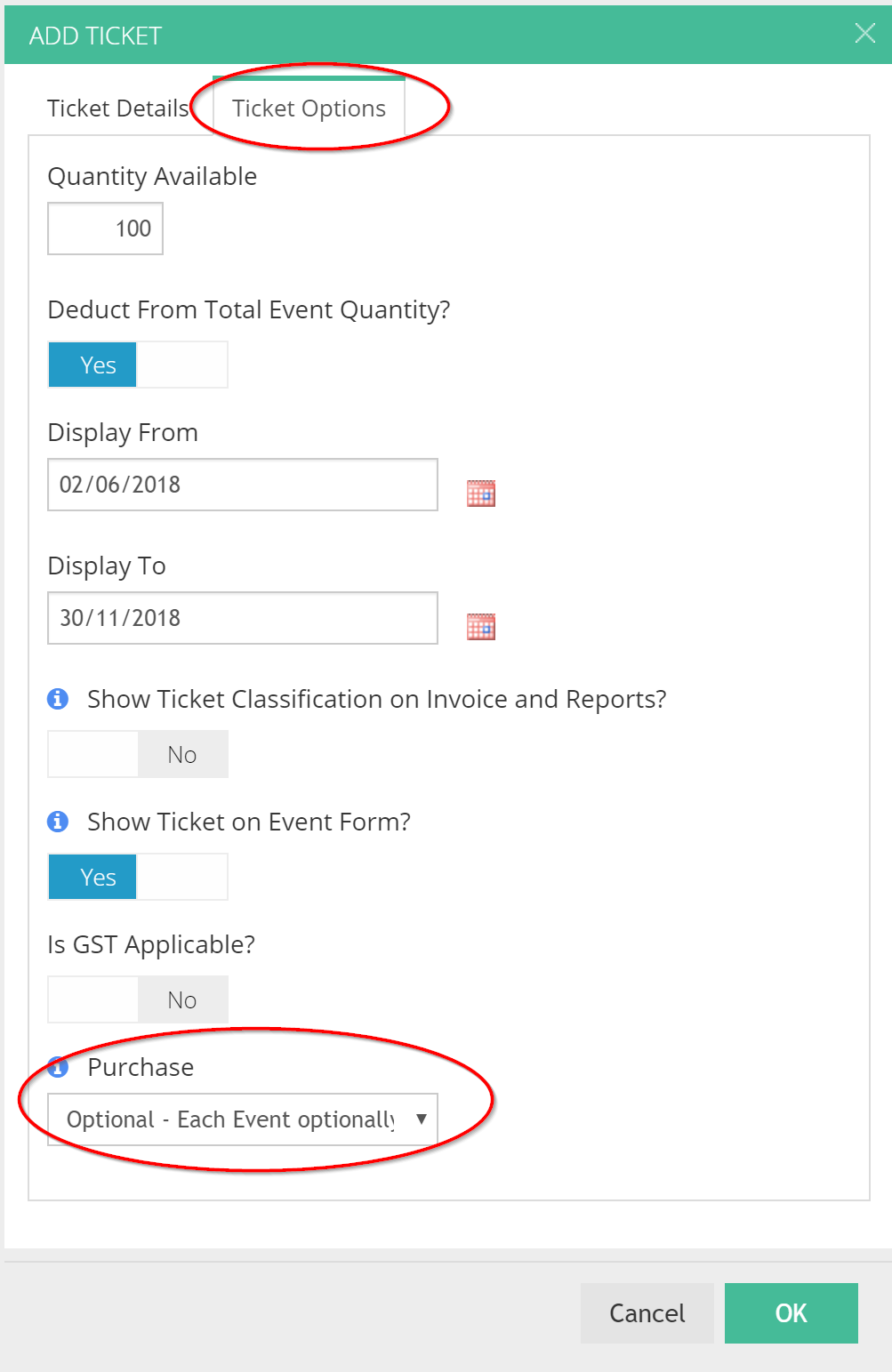Click info icon beside Show Ticket on Event Form

(x=58, y=822)
